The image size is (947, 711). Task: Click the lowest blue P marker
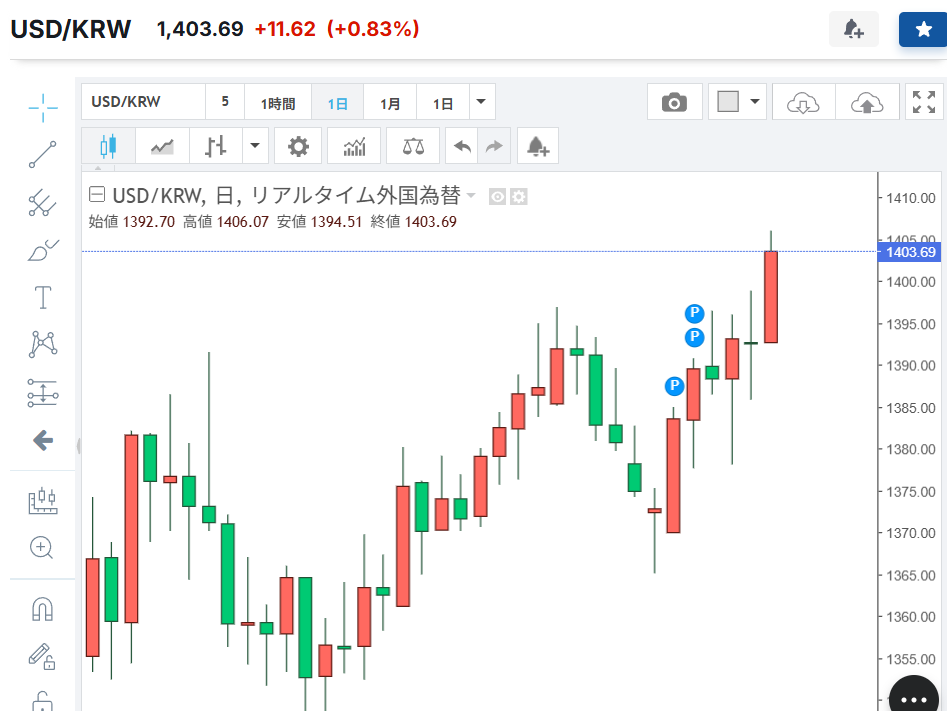(x=675, y=385)
